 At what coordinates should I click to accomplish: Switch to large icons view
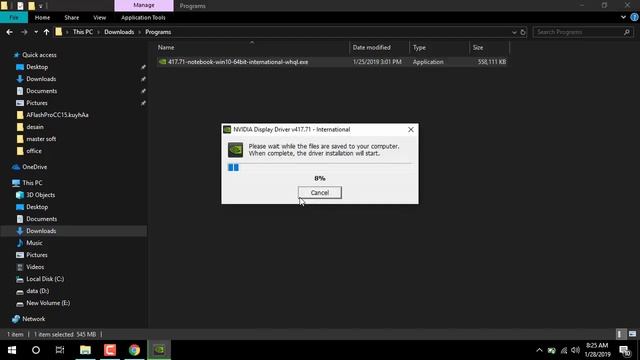(632, 334)
